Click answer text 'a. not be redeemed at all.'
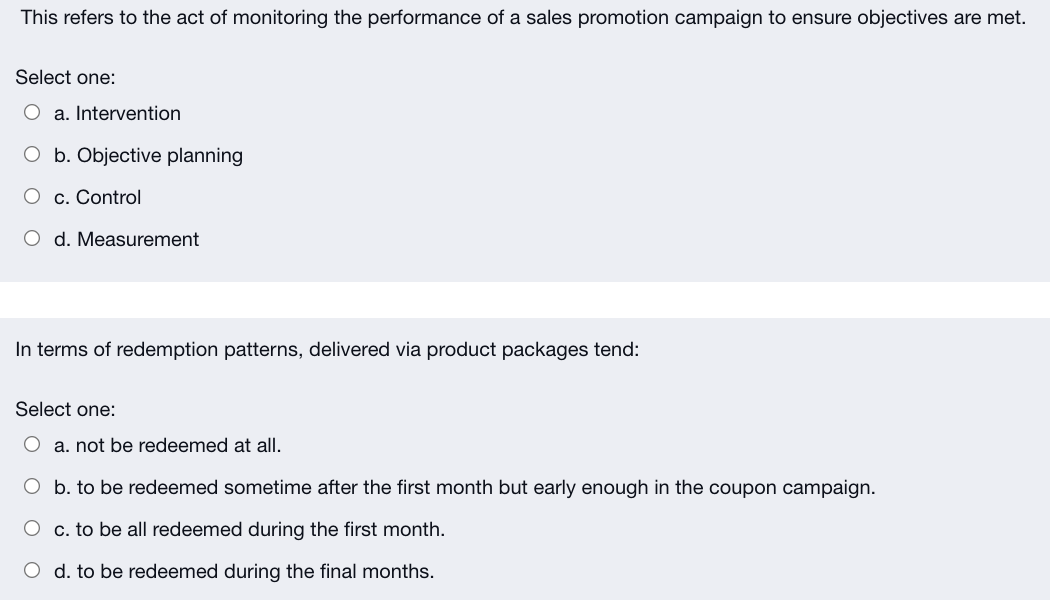Image resolution: width=1050 pixels, height=600 pixels. (167, 445)
